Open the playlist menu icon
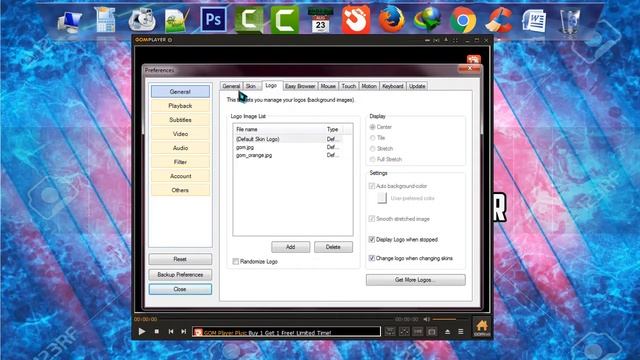This screenshot has height=360, width=640. 461,332
